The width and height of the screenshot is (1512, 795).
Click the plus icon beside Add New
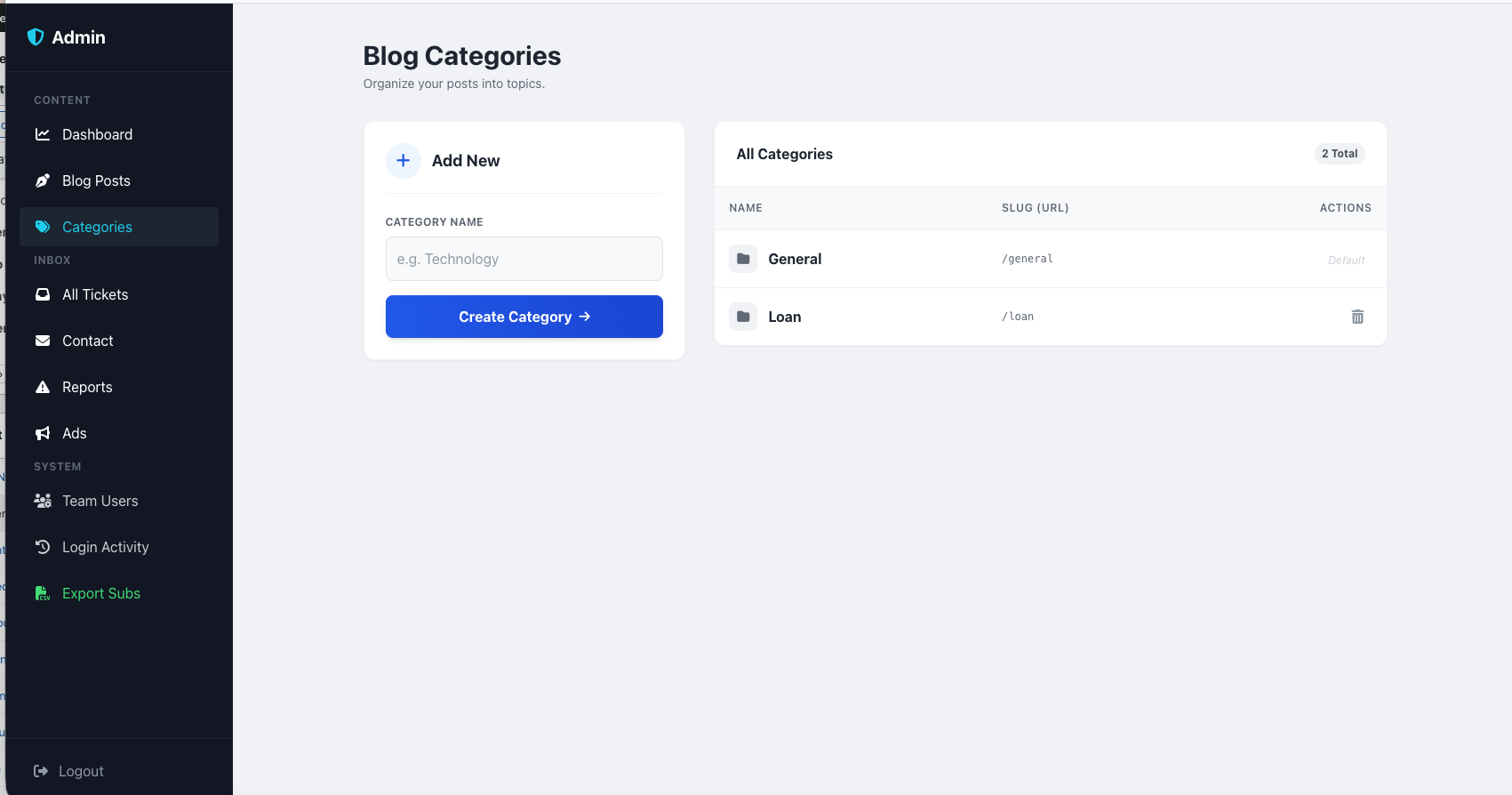click(403, 160)
